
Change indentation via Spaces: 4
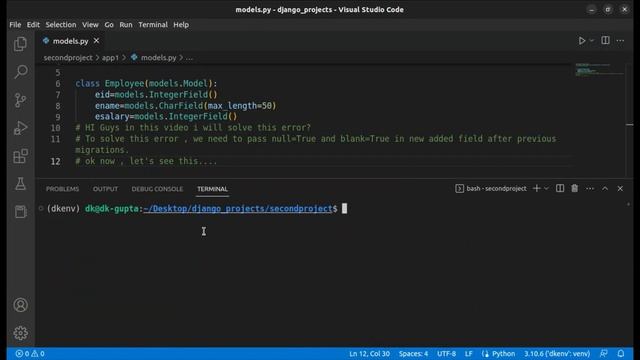coord(413,354)
